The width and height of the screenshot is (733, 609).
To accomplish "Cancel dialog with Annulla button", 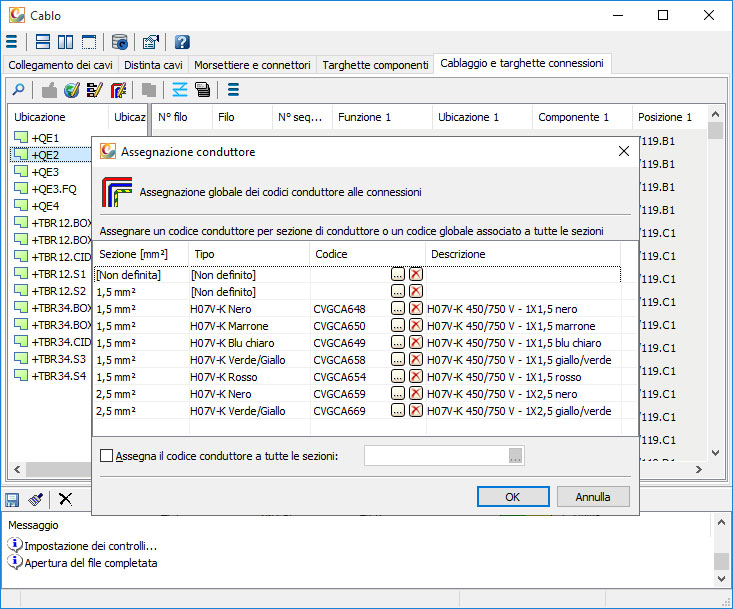I will click(593, 497).
